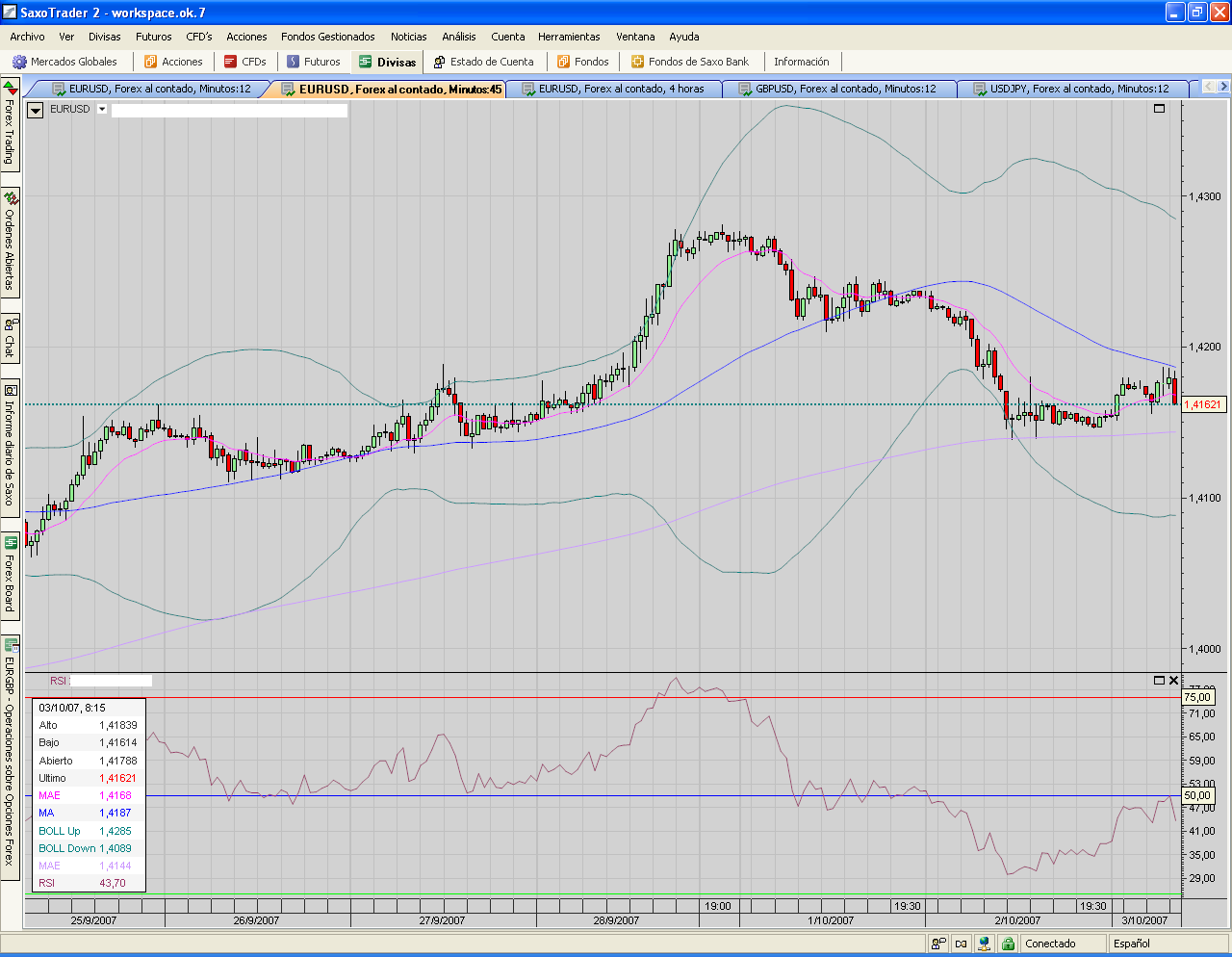
Task: Click the CFDs toolbar icon
Action: (x=231, y=62)
